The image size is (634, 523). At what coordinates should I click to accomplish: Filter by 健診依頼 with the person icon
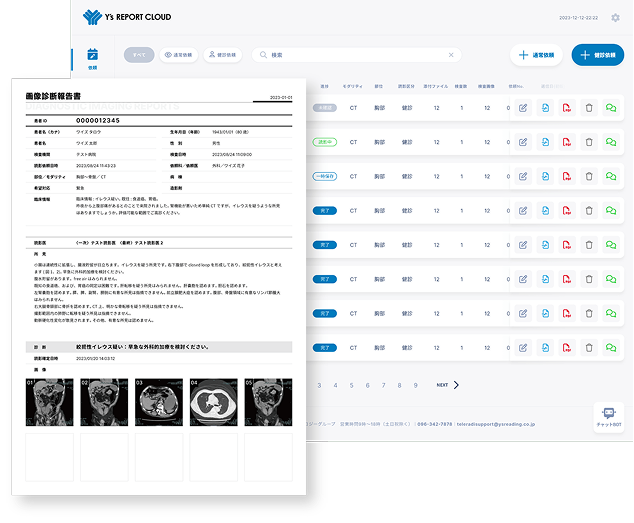(222, 55)
